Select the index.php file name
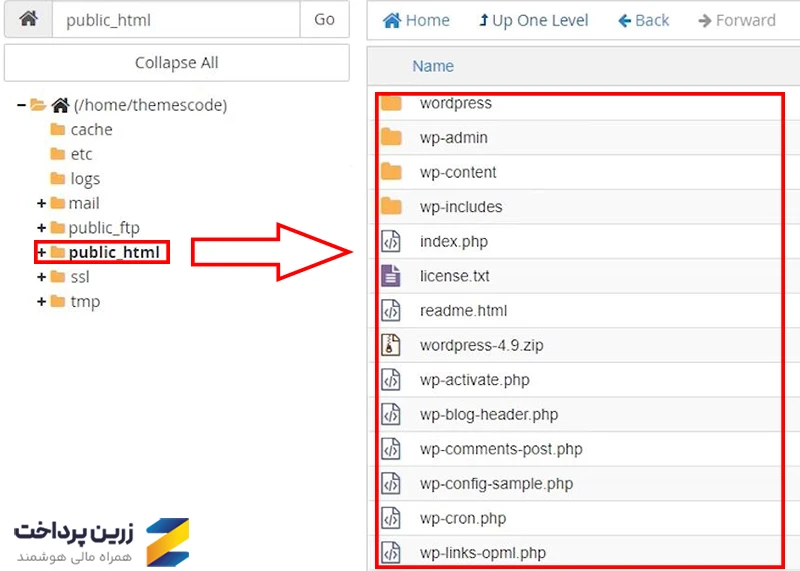The height and width of the screenshot is (571, 800). (x=454, y=242)
